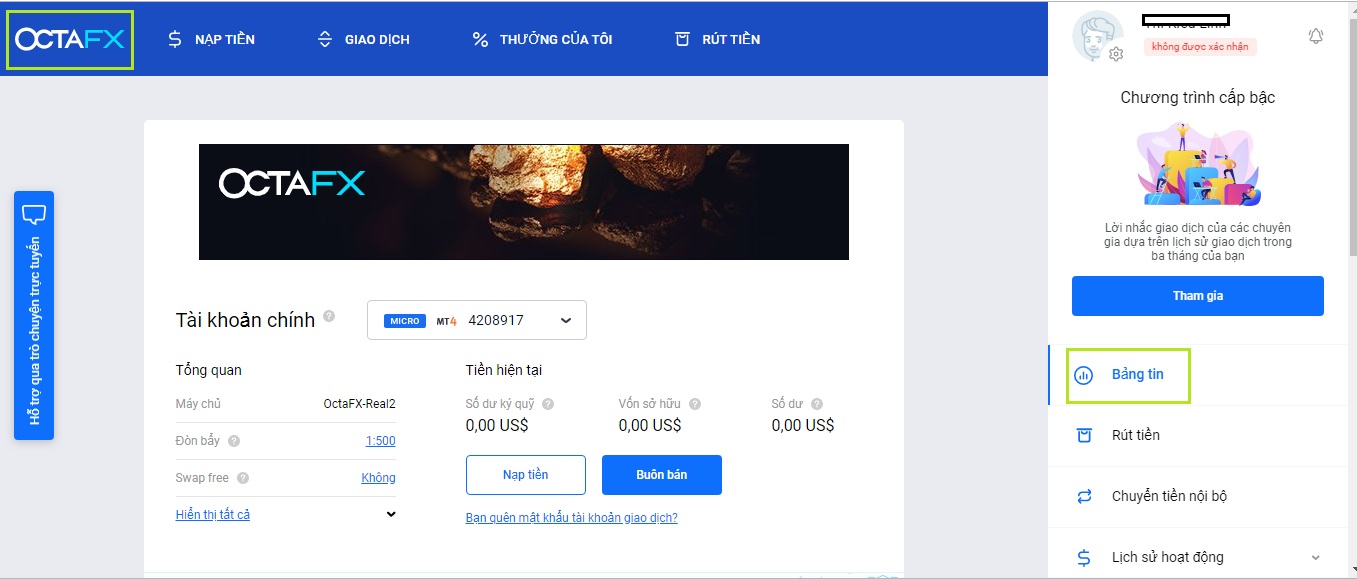
Task: Click the 1:500 leverage link
Action: point(381,441)
